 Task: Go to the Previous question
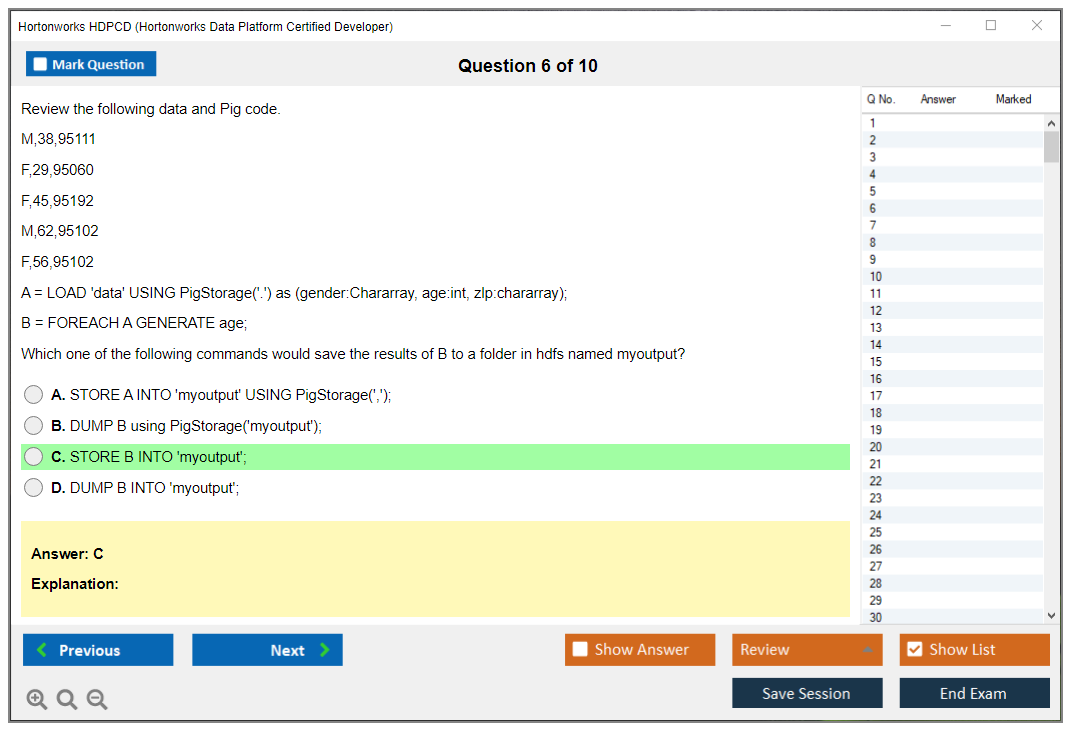click(x=98, y=650)
